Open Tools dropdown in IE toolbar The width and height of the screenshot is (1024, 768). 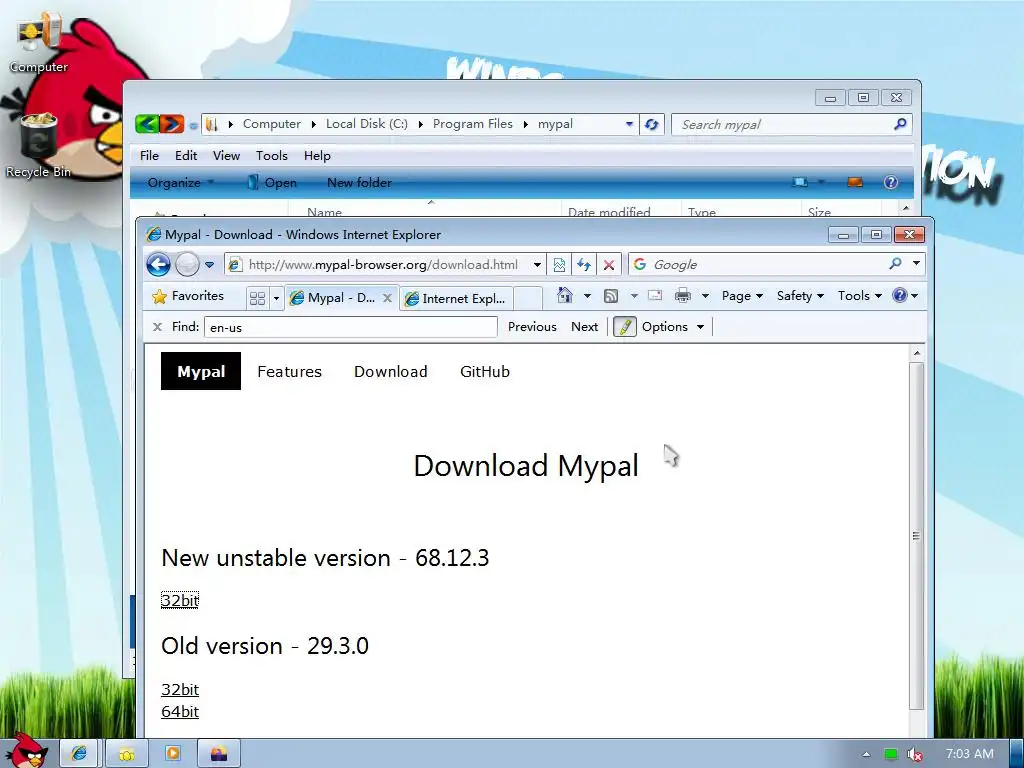point(859,296)
